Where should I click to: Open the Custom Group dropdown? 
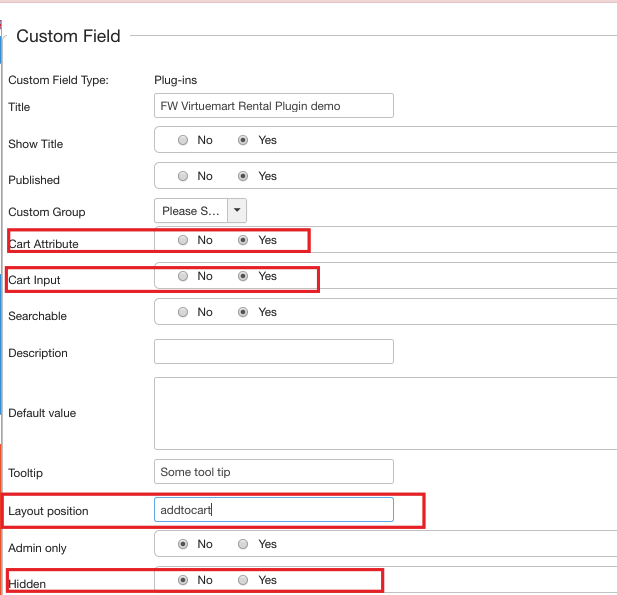coord(200,211)
